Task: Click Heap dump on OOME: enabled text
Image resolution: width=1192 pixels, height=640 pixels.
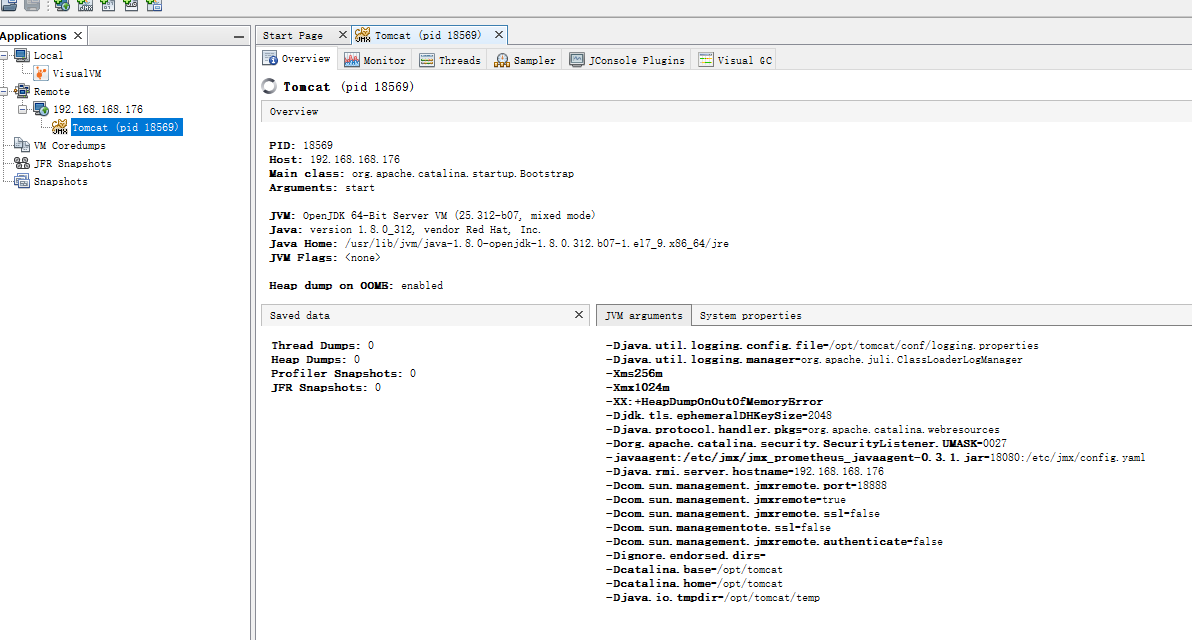Action: (x=356, y=286)
